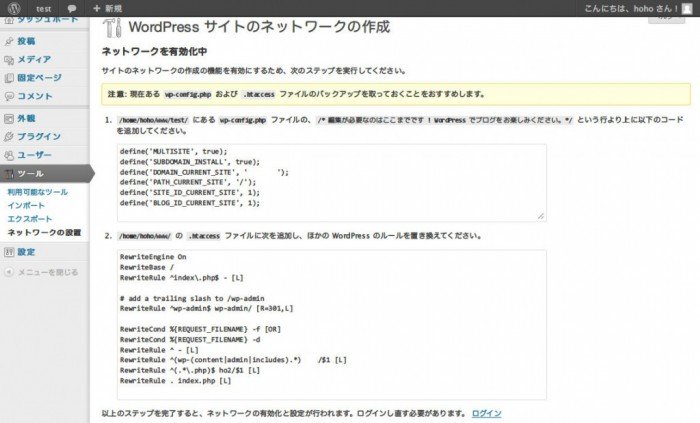
Task: Click the 固定ページ (Pages) icon
Action: pos(10,77)
